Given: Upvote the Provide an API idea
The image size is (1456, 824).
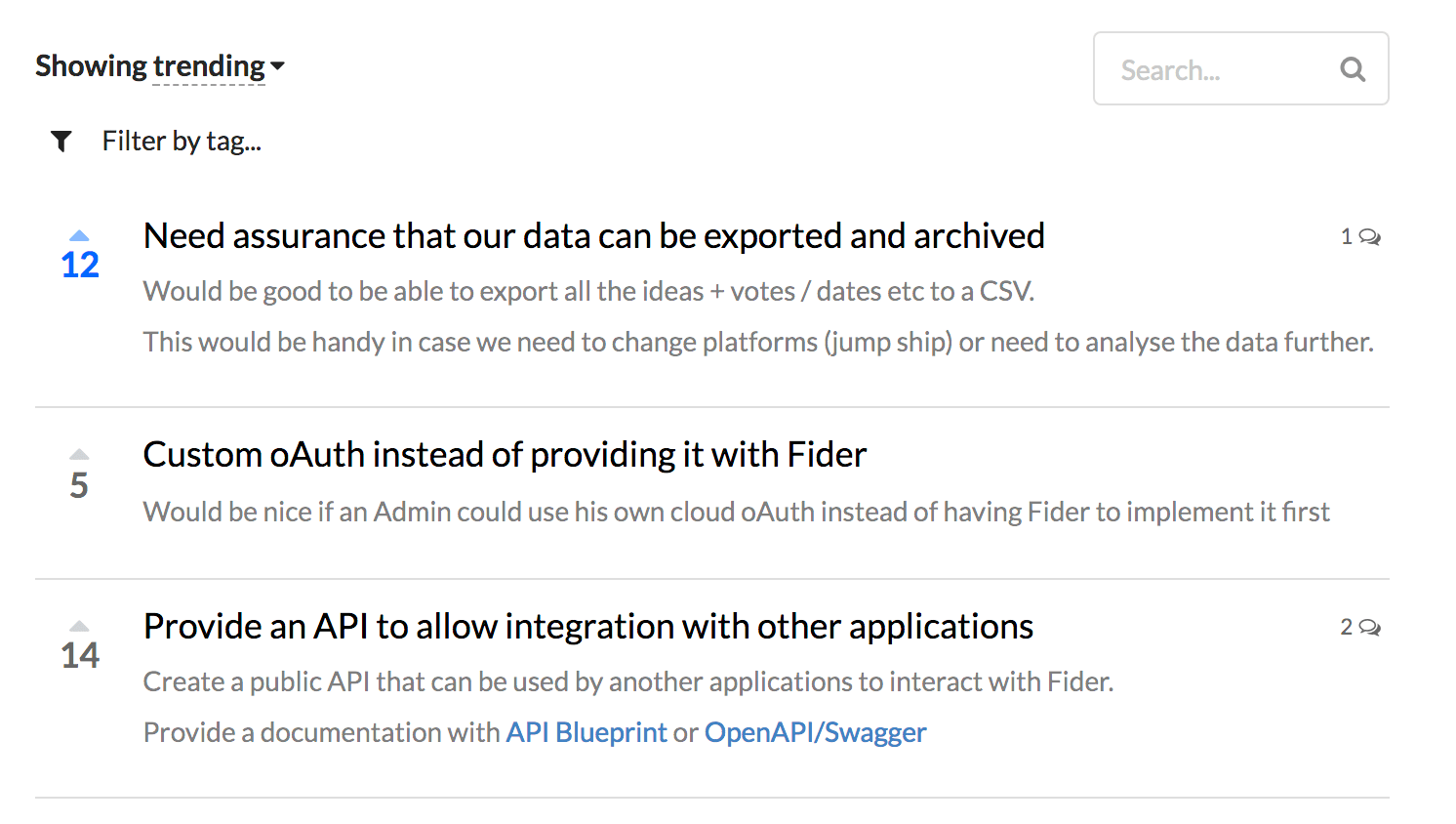Looking at the screenshot, I should pos(80,626).
